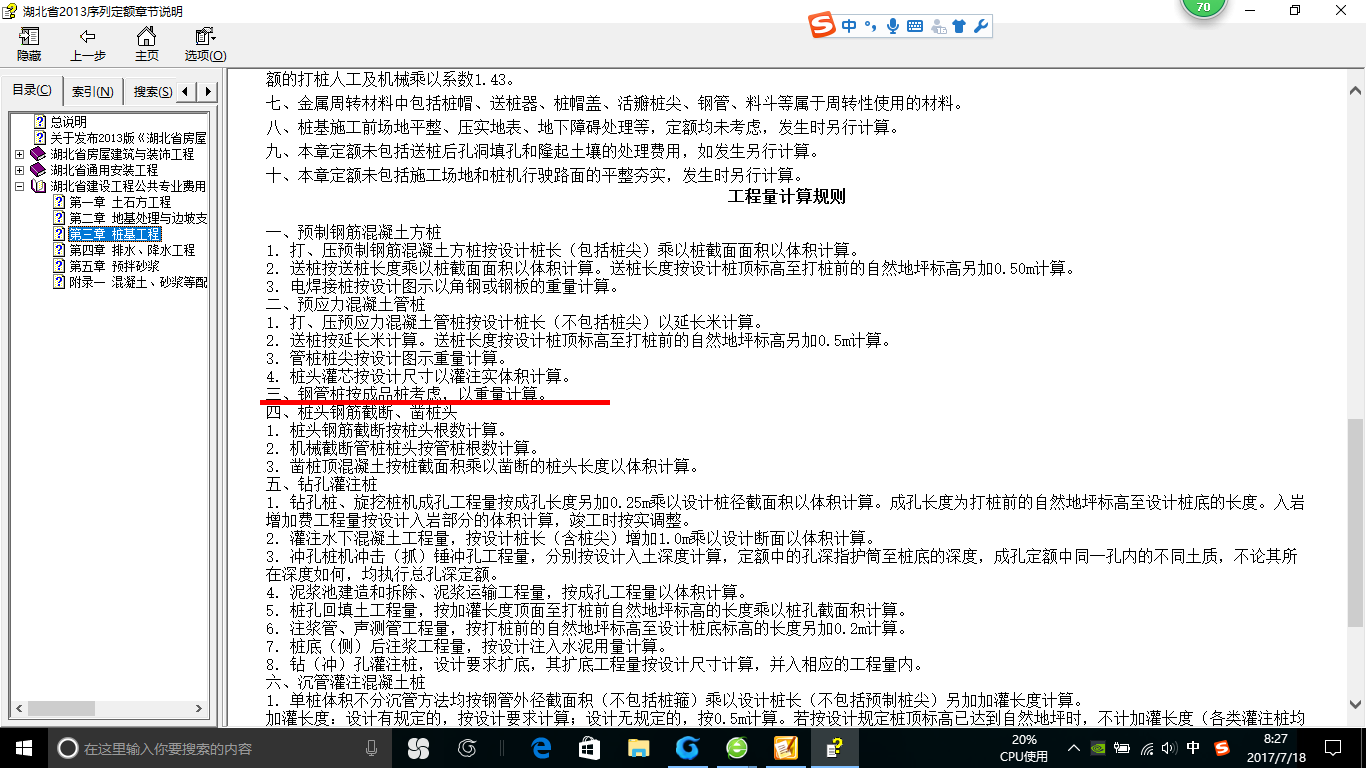
Task: Open the Windows Start menu
Action: coord(23,747)
